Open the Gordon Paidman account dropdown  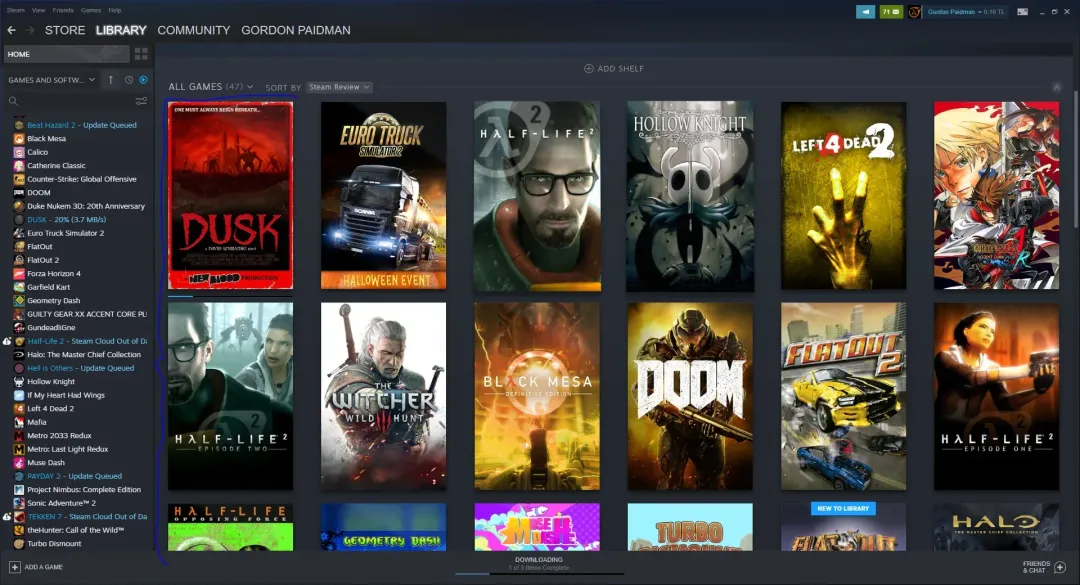(966, 12)
